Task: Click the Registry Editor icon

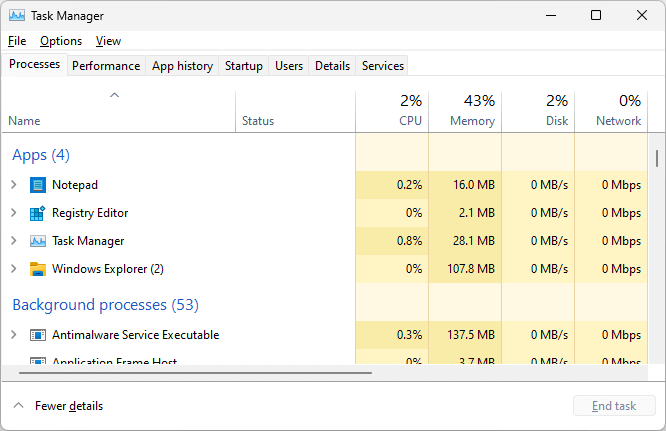Action: 38,213
